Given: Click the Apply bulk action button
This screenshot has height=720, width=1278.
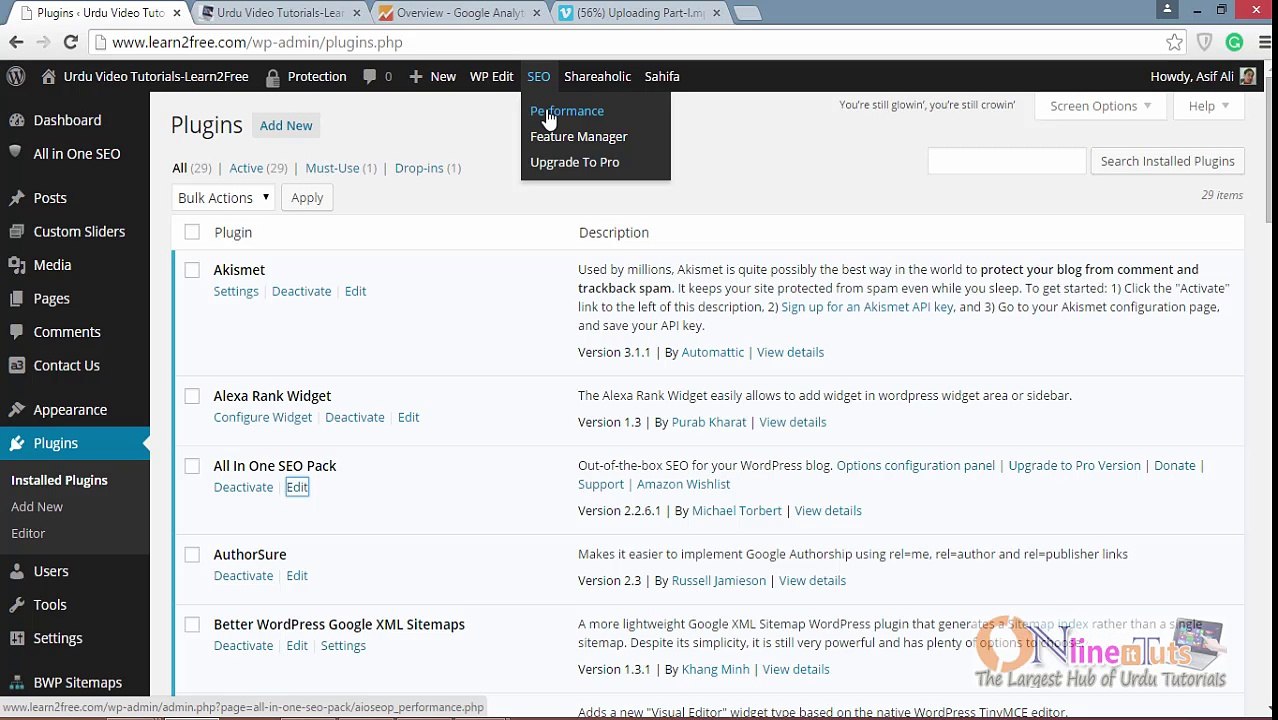Looking at the screenshot, I should (307, 197).
